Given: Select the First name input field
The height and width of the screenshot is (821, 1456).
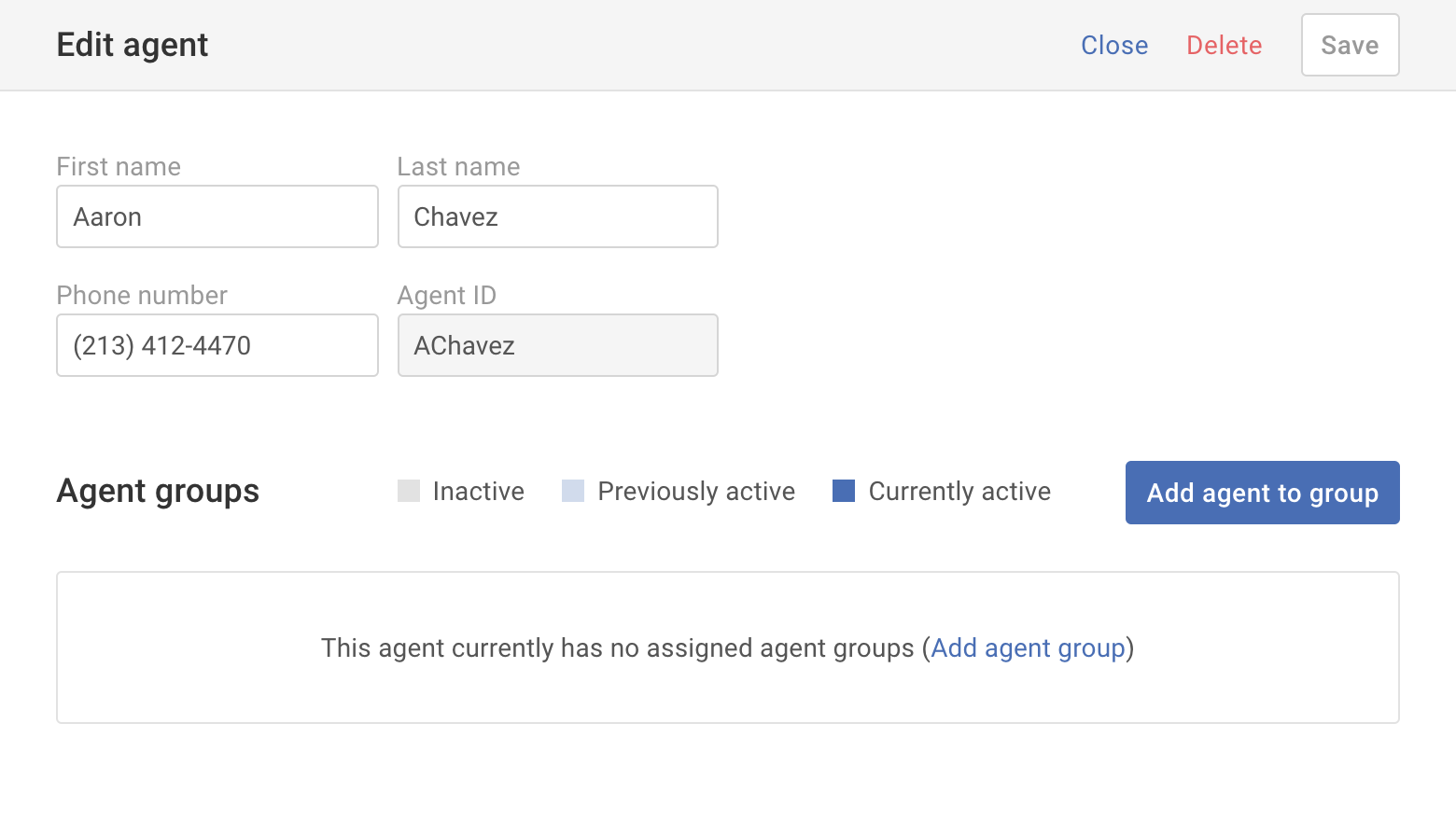Looking at the screenshot, I should pyautogui.click(x=217, y=216).
